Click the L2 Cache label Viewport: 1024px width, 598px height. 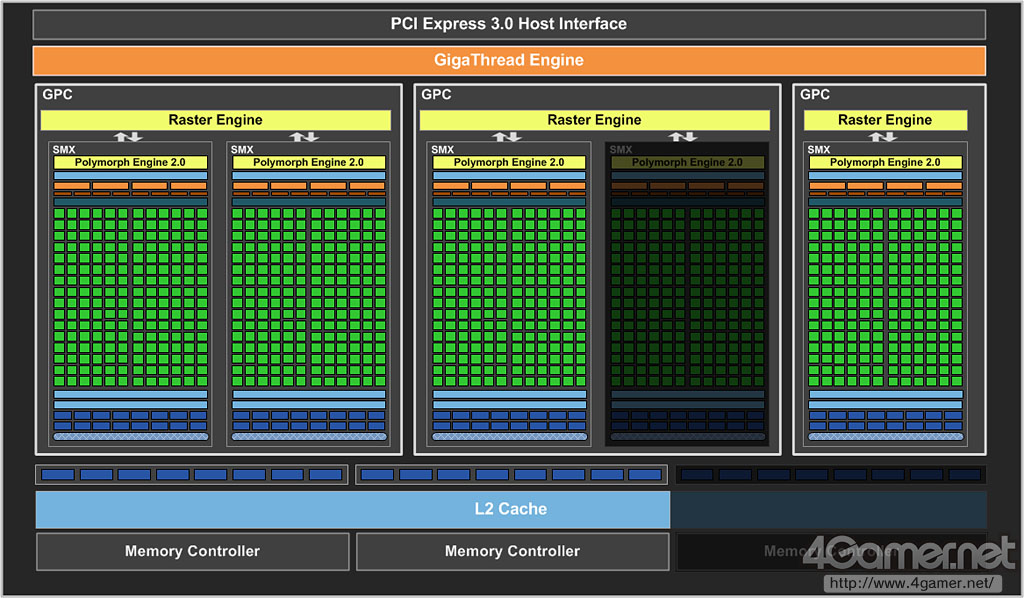tap(510, 509)
